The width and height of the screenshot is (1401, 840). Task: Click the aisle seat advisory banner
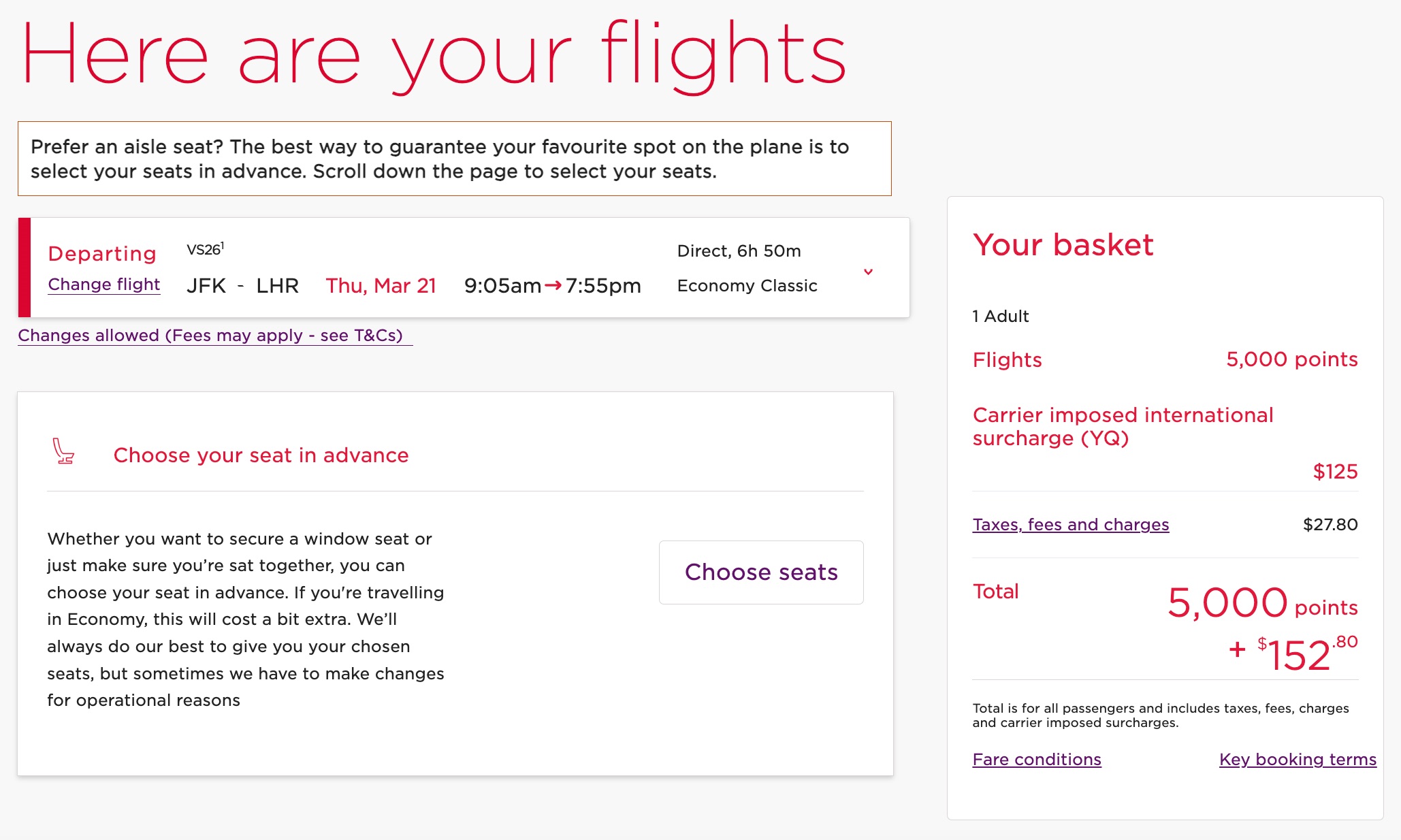tap(455, 158)
